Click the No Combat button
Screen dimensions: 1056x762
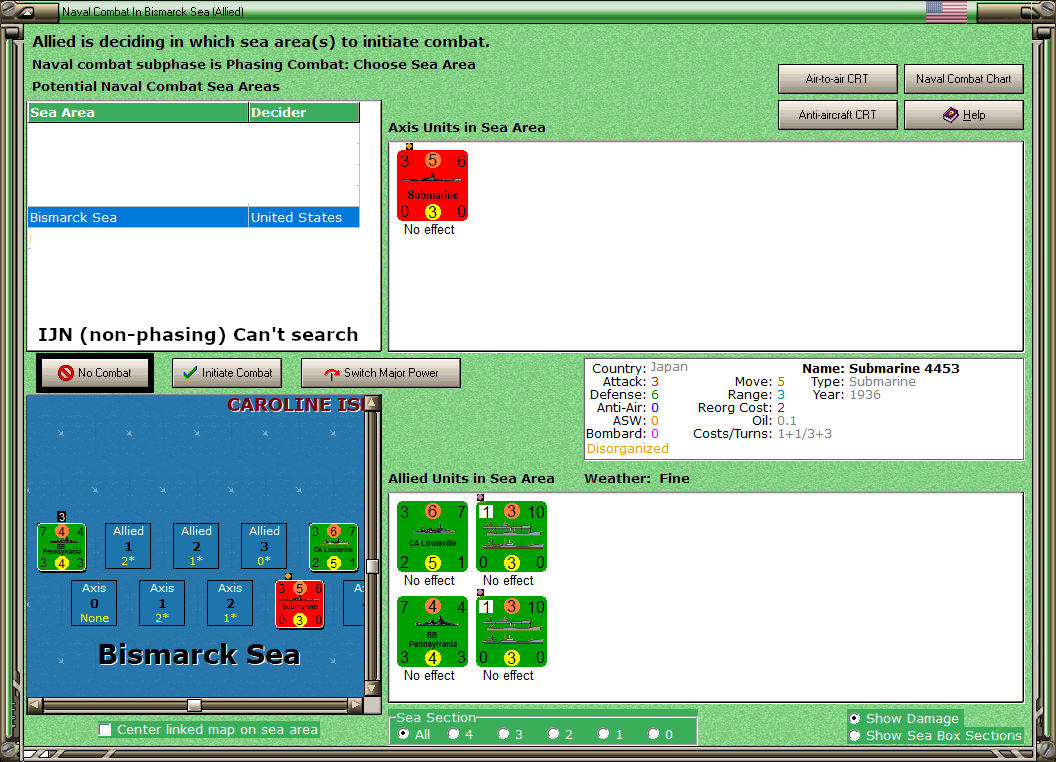(95, 373)
